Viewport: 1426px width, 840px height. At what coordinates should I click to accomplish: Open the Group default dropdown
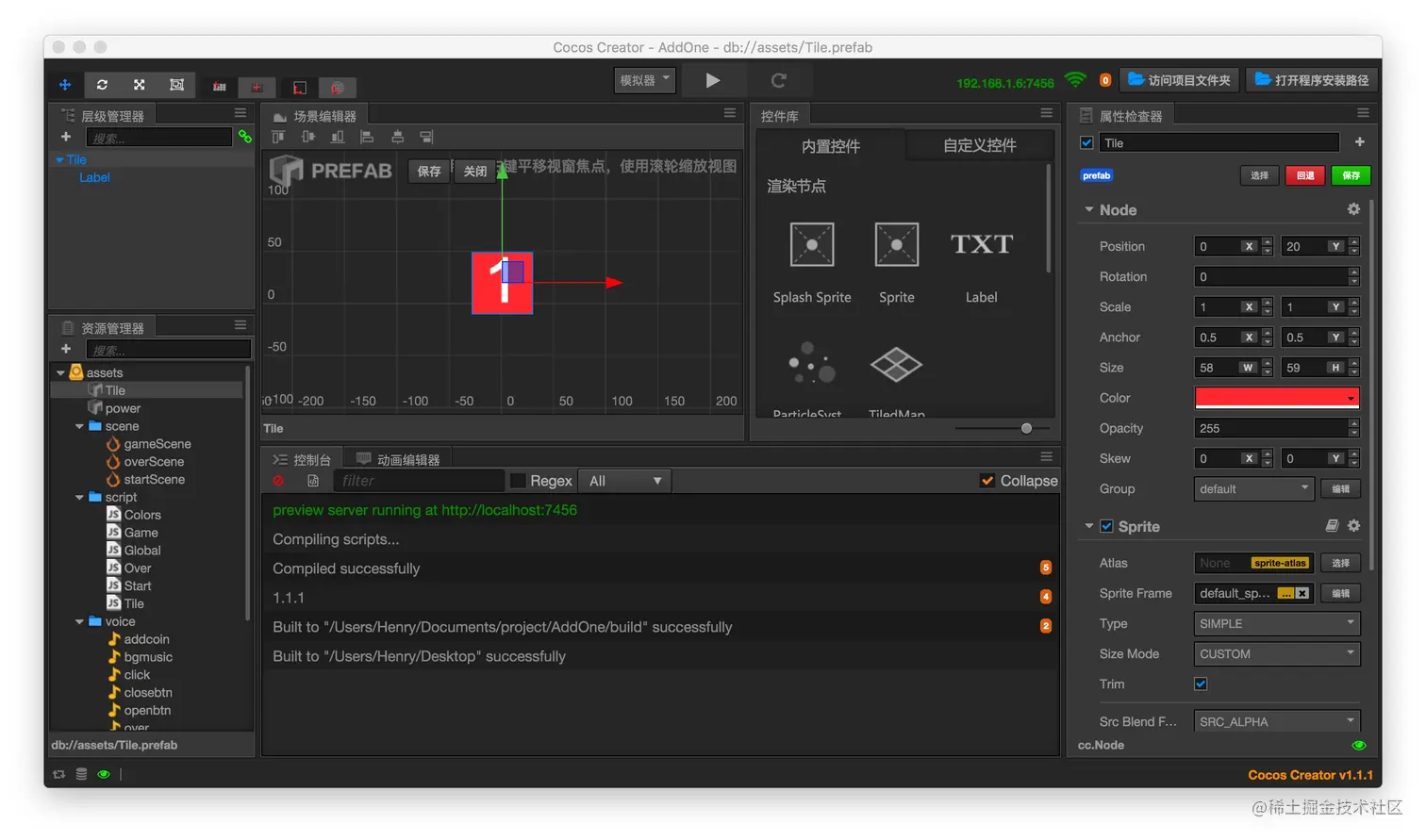tap(1253, 488)
